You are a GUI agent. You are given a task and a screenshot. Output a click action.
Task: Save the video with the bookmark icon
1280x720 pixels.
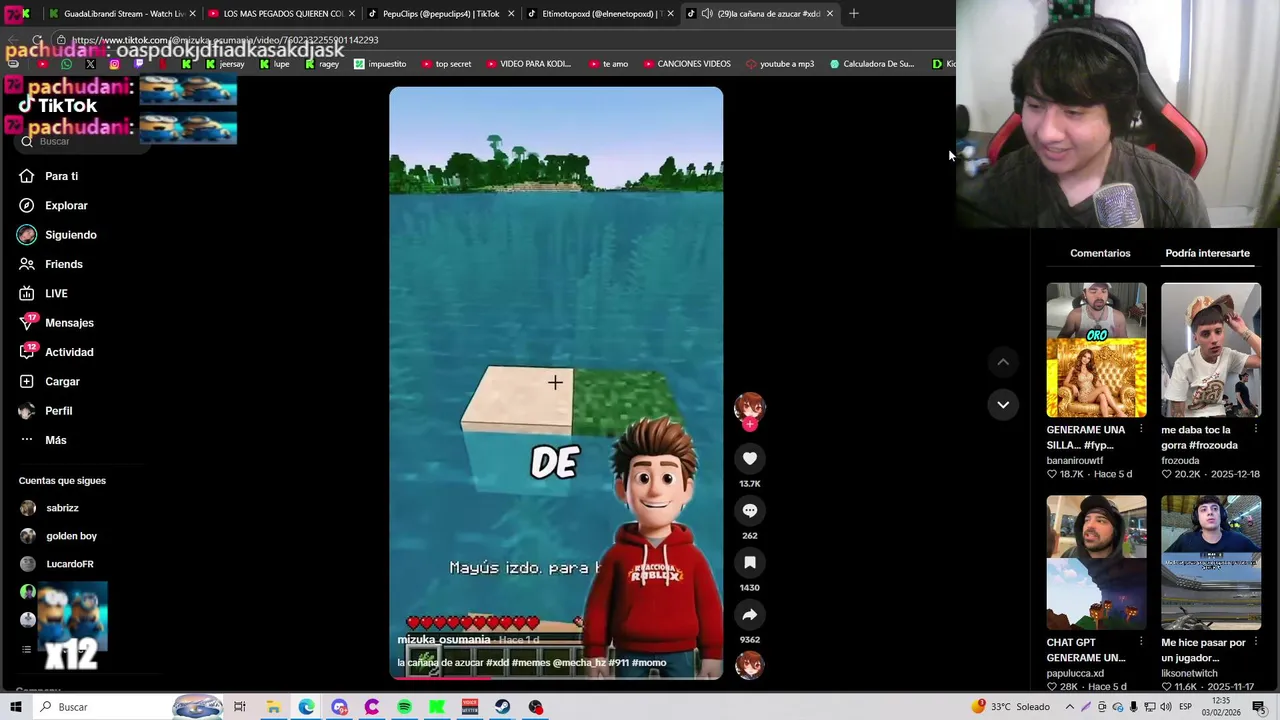pyautogui.click(x=749, y=562)
